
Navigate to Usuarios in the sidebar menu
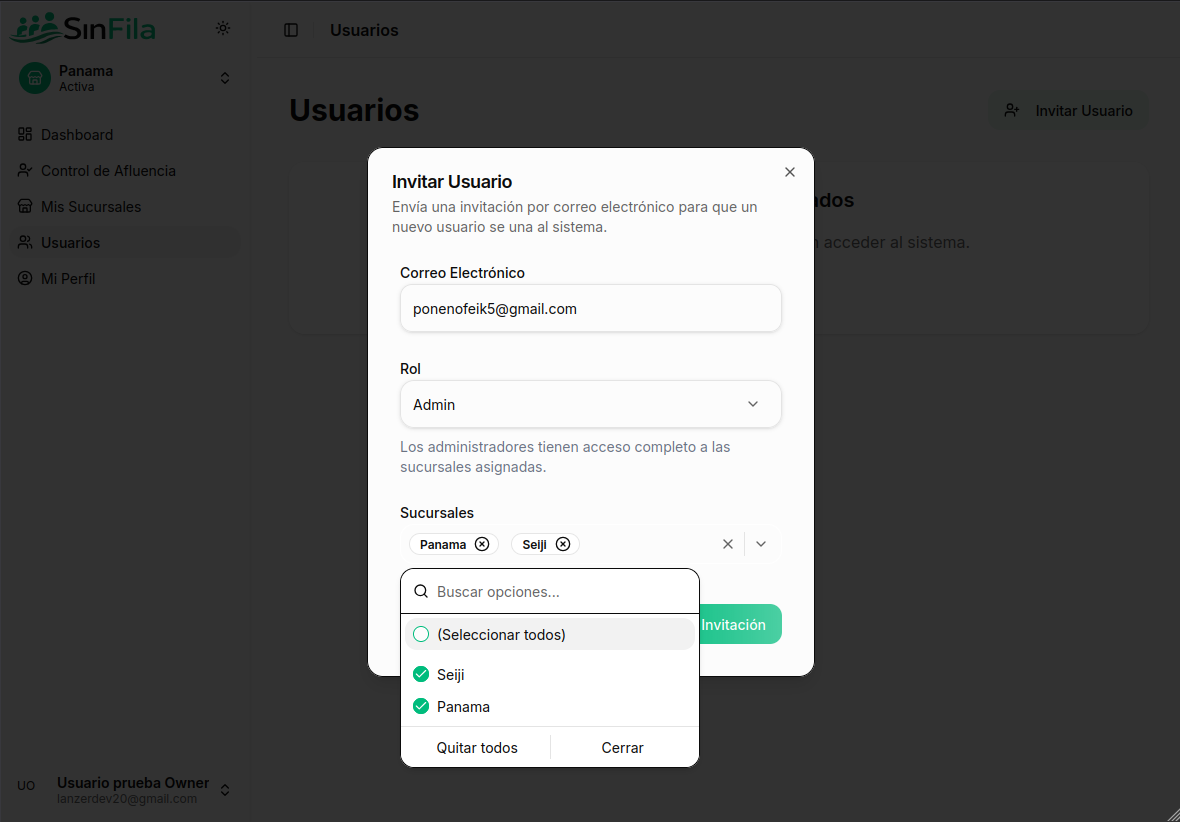(70, 242)
